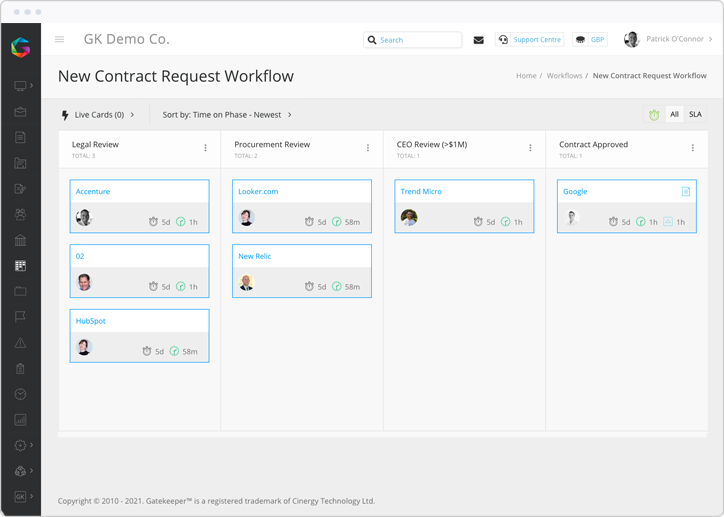Go to Workflows in the breadcrumb
This screenshot has height=517, width=724.
564,76
